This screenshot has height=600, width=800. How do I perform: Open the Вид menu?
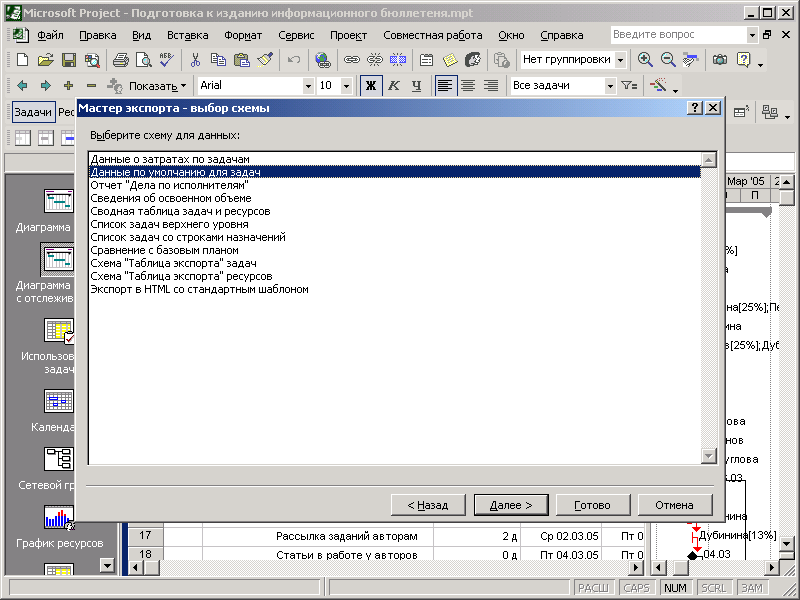tap(141, 35)
